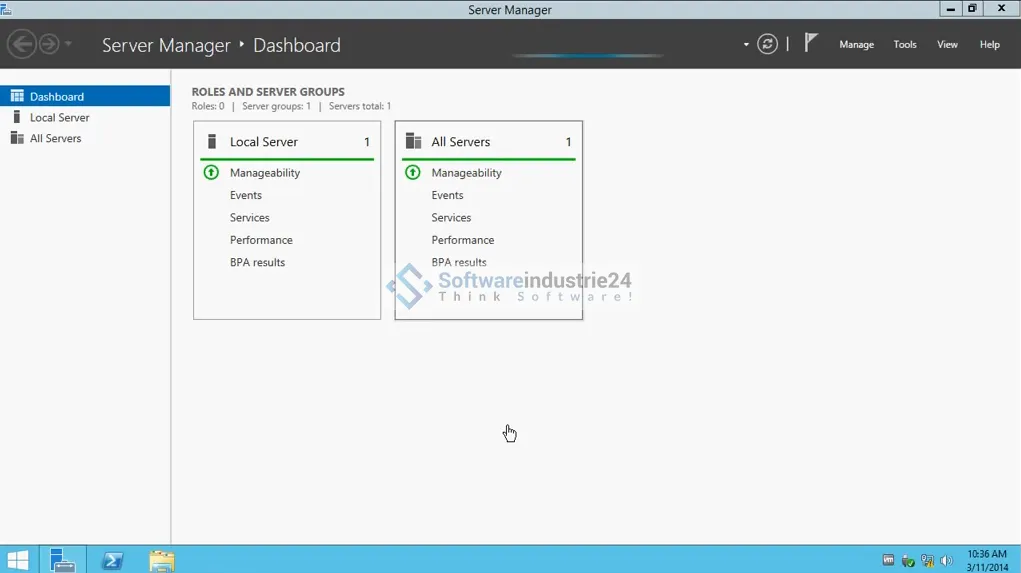This screenshot has width=1021, height=573.
Task: Open the Notifications flag icon
Action: pyautogui.click(x=811, y=43)
